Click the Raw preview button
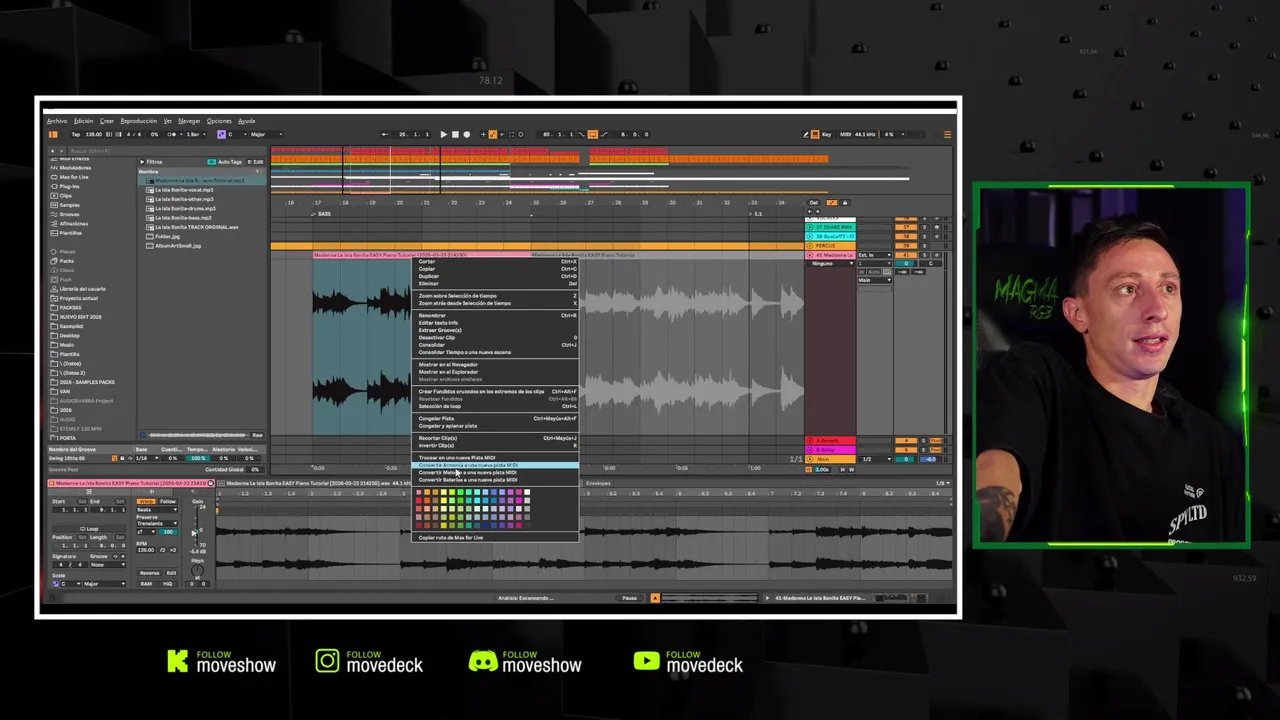This screenshot has width=1280, height=720. (x=257, y=435)
